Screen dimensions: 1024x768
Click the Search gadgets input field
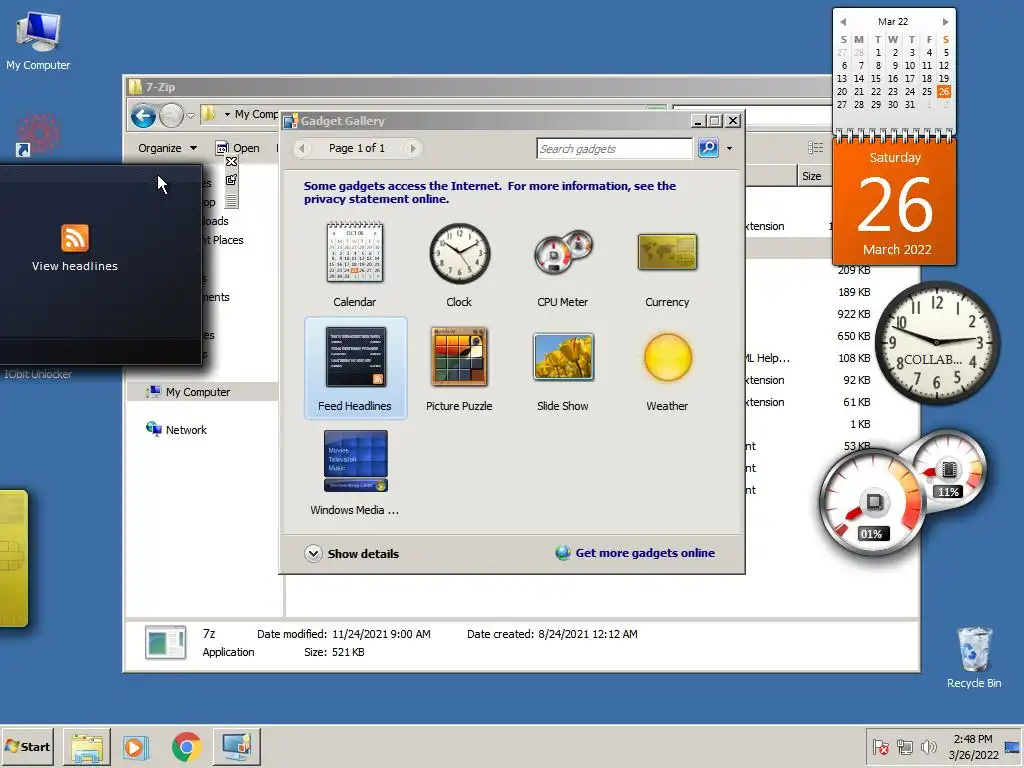(614, 149)
